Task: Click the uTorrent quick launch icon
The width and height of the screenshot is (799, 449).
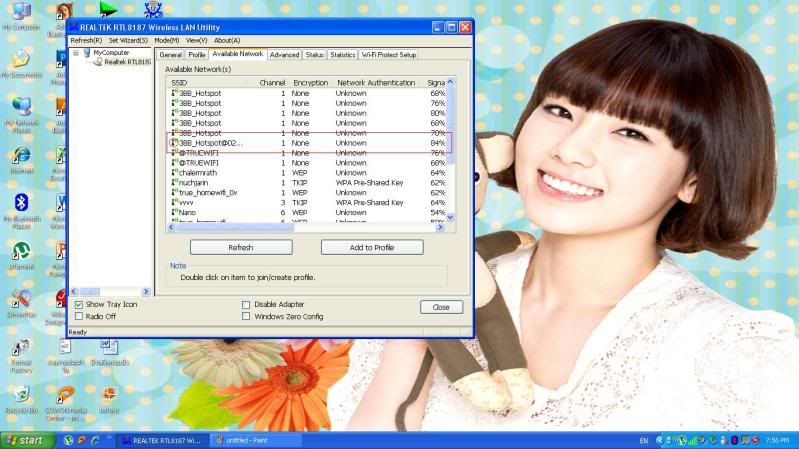Action: (x=68, y=440)
